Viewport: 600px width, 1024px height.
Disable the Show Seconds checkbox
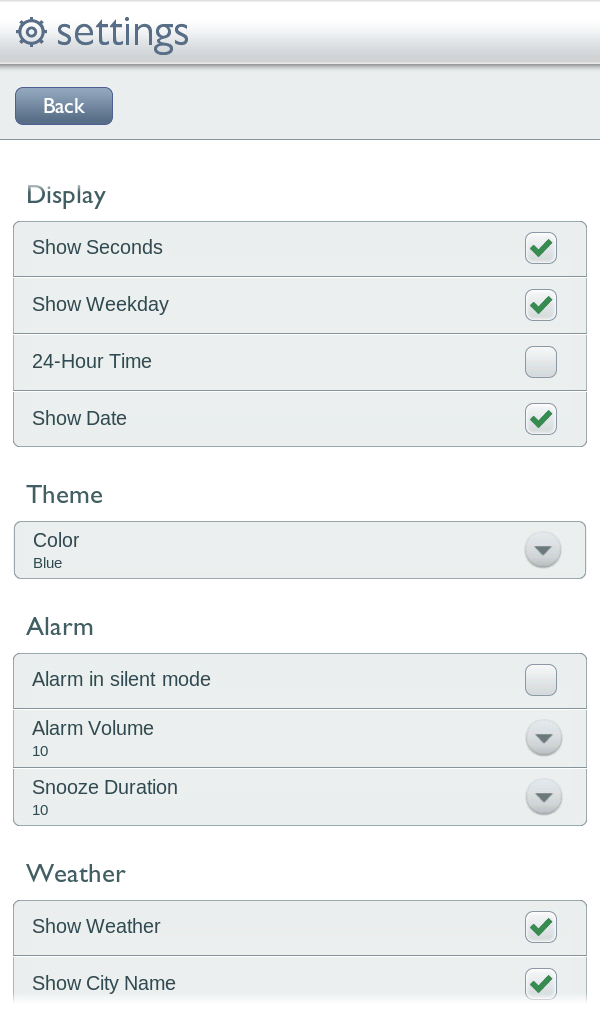click(x=541, y=248)
